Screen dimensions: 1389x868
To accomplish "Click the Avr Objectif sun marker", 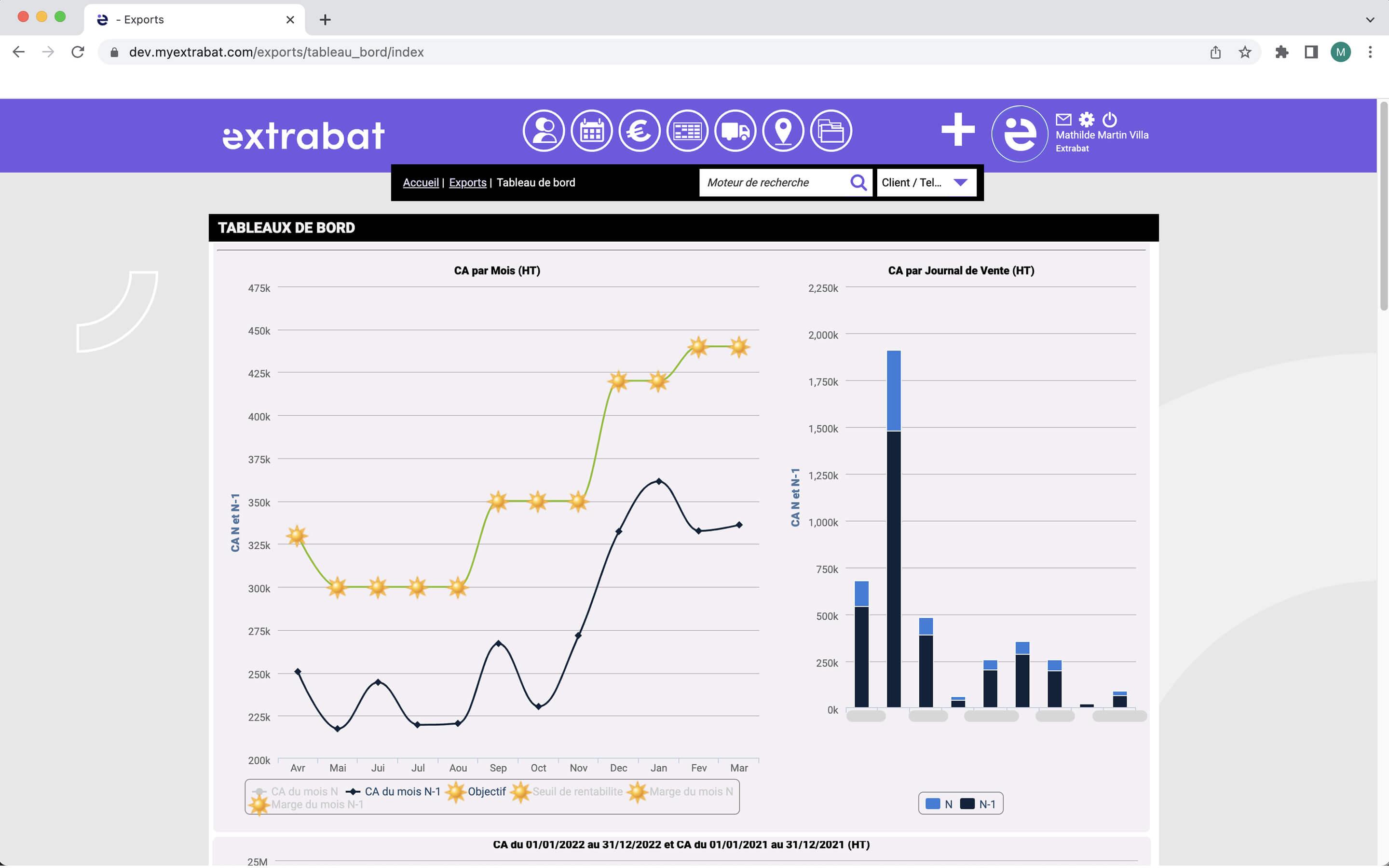I will (x=297, y=536).
